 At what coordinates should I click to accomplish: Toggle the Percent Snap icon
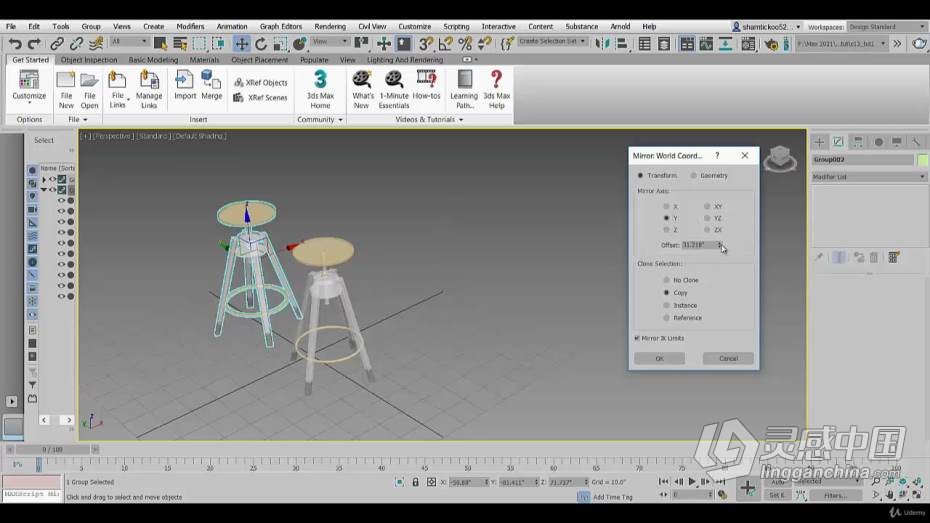click(x=465, y=43)
